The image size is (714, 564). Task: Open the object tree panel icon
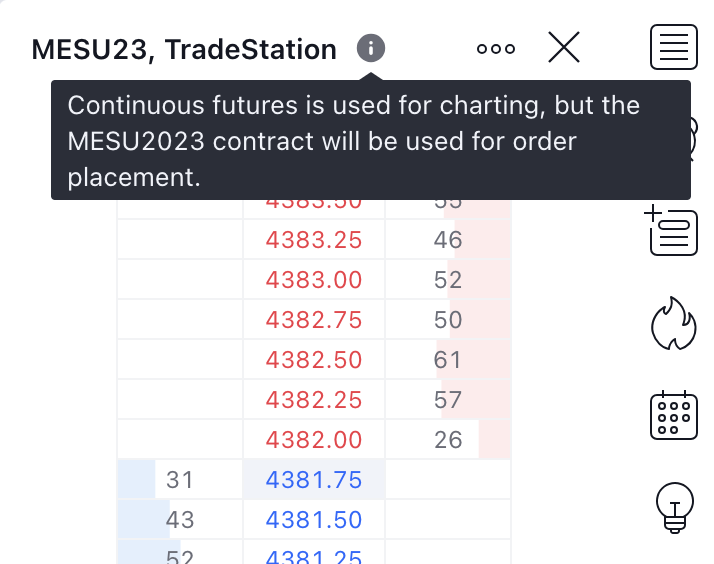[x=674, y=230]
